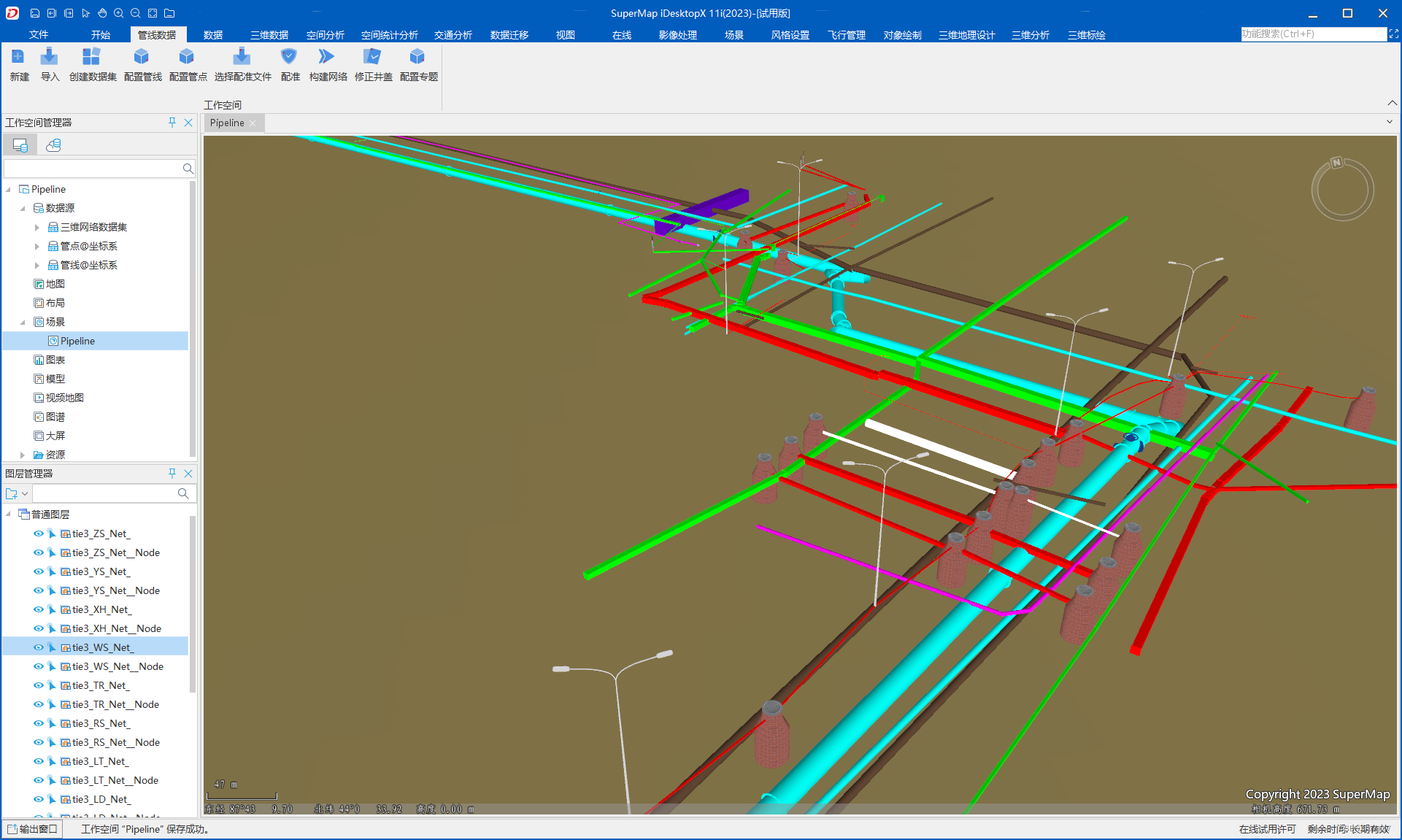Click 选择配准文件 select registration file
The width and height of the screenshot is (1402, 840).
pyautogui.click(x=242, y=64)
